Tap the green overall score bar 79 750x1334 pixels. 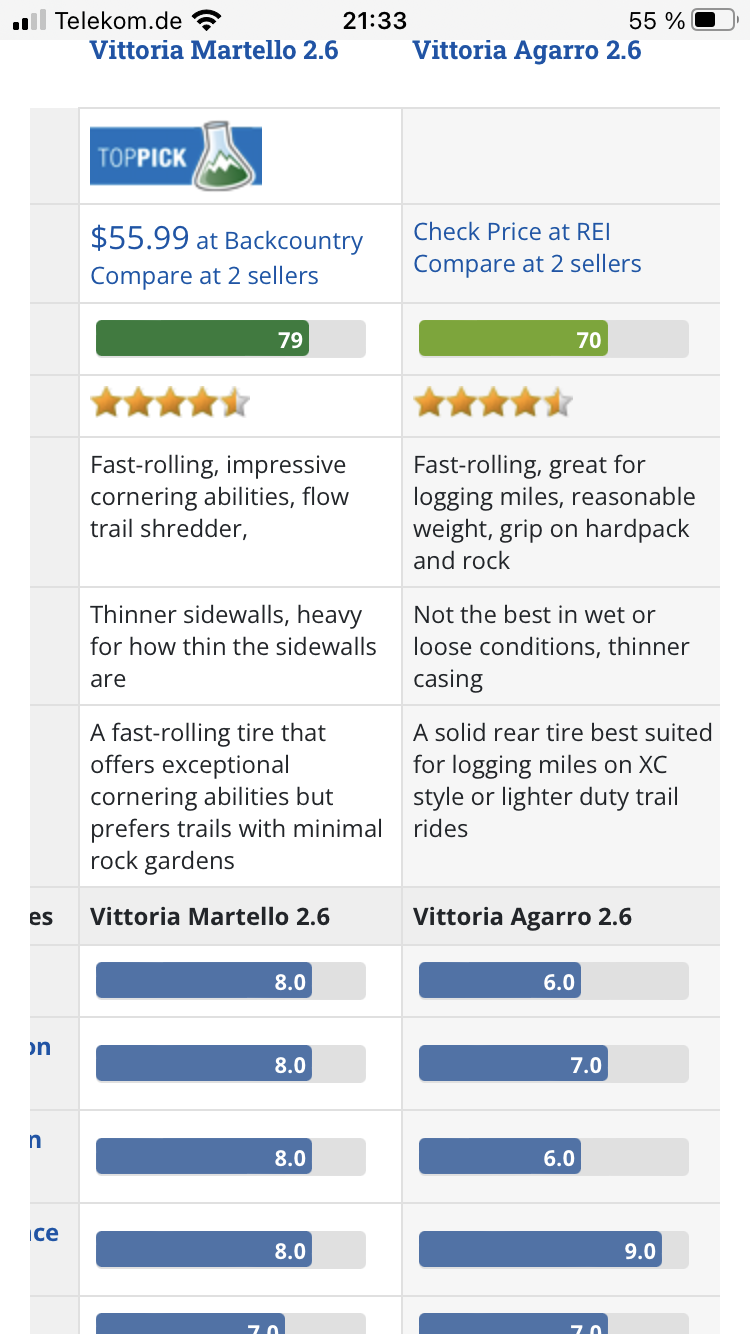(231, 339)
